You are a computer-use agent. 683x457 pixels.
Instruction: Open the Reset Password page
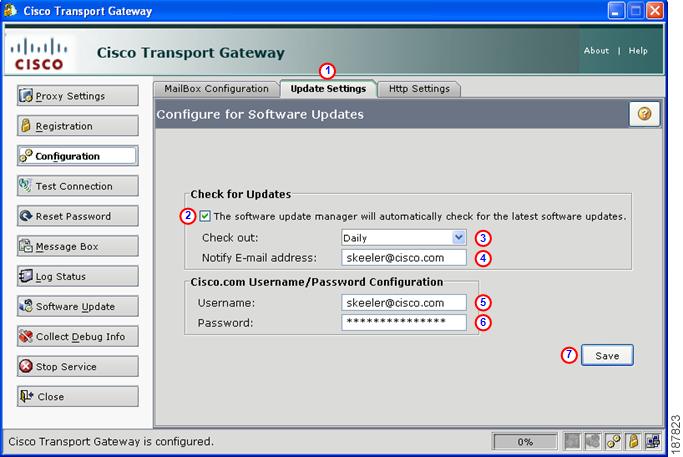pyautogui.click(x=78, y=216)
